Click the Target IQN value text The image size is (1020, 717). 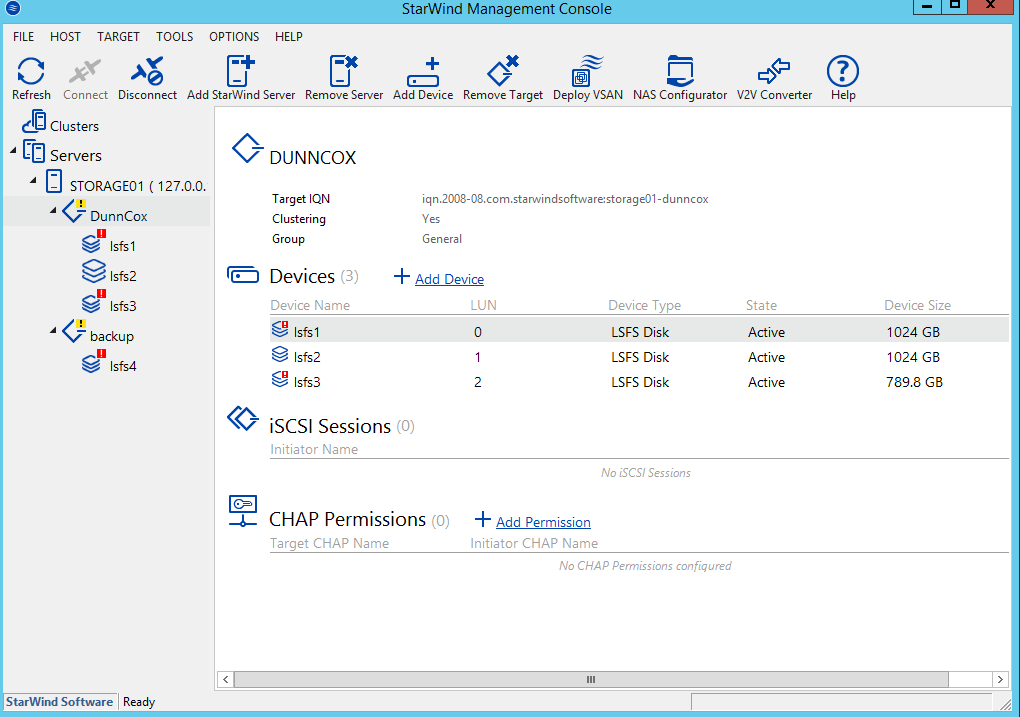565,199
